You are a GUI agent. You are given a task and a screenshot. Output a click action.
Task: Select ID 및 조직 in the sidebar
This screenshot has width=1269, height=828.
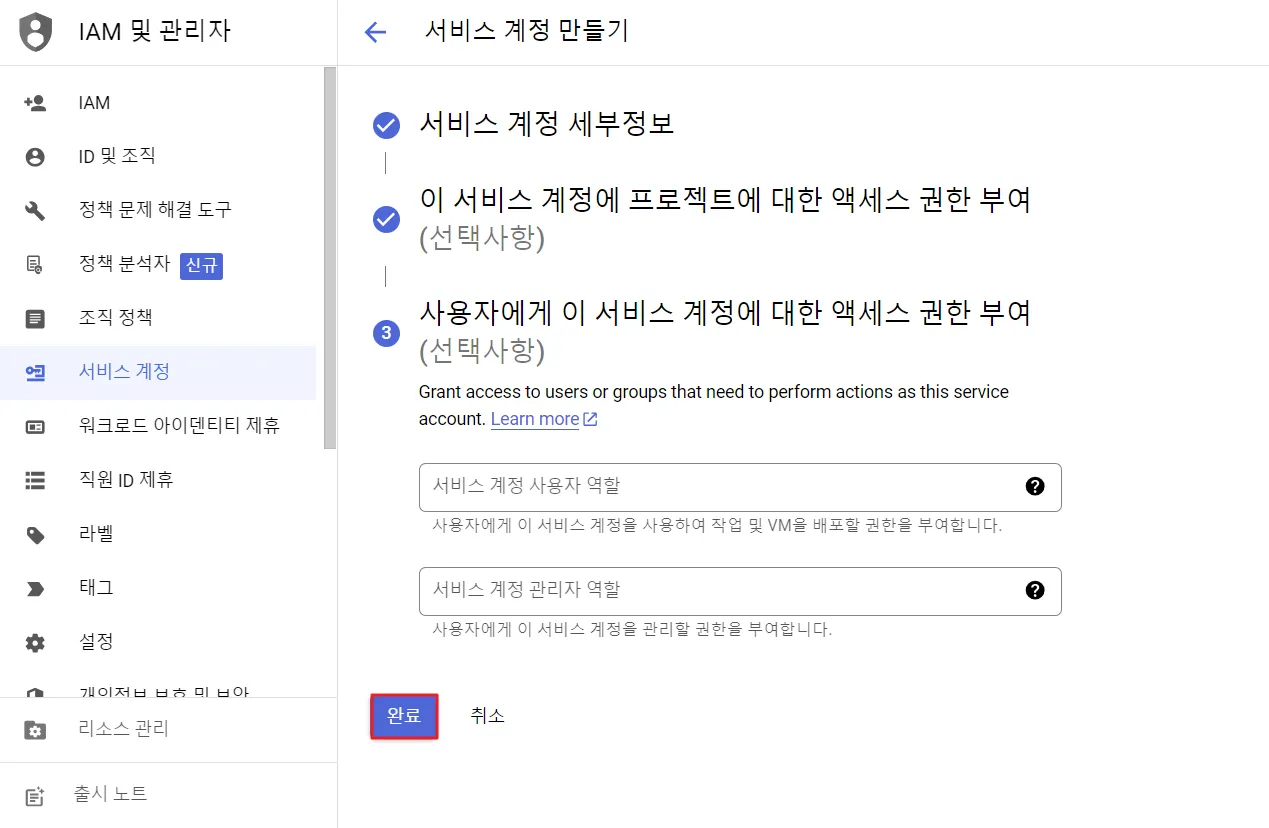point(117,157)
